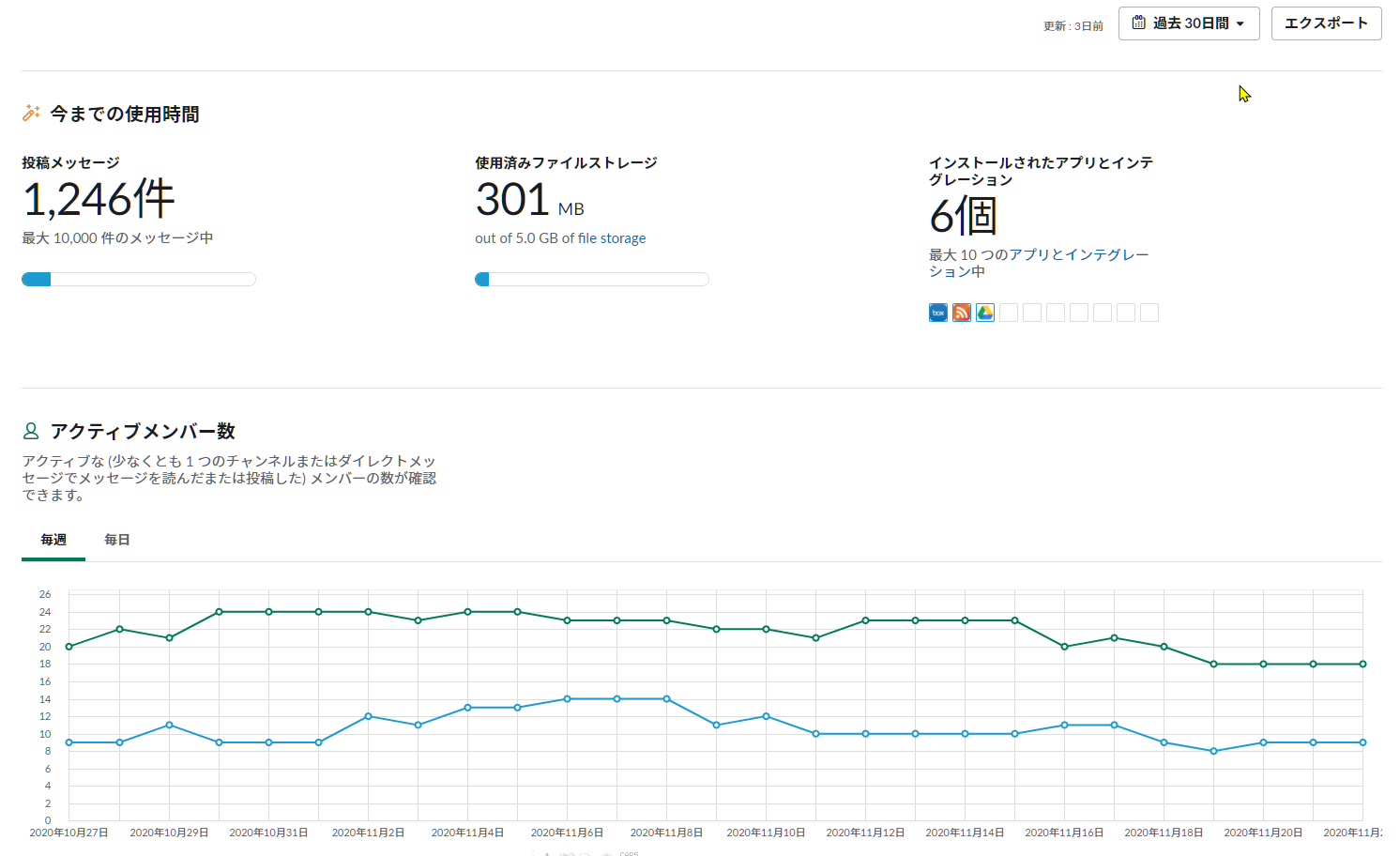
Task: Click the 2020年11月18日 axis label
Action: [x=1164, y=833]
